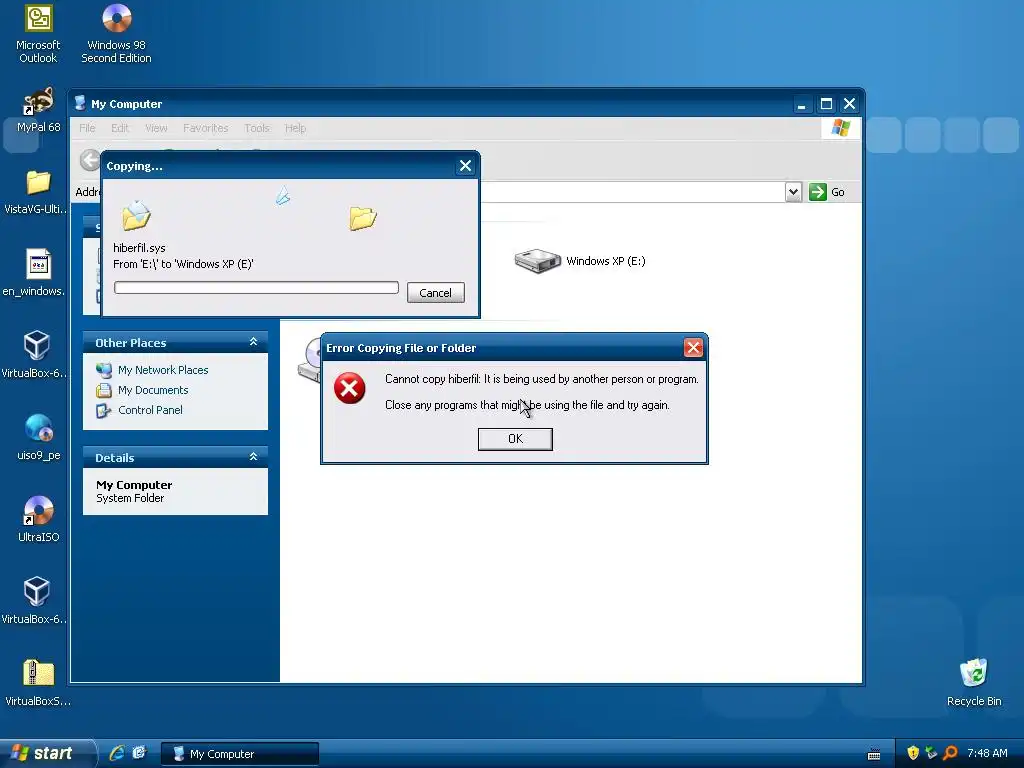Open the Tools menu in My Computer
The image size is (1024, 768).
[257, 128]
